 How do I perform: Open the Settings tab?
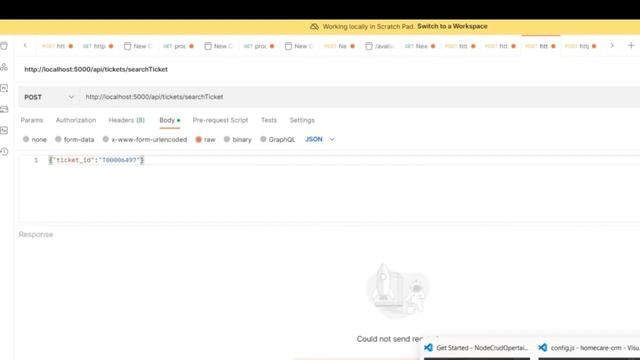tap(302, 120)
